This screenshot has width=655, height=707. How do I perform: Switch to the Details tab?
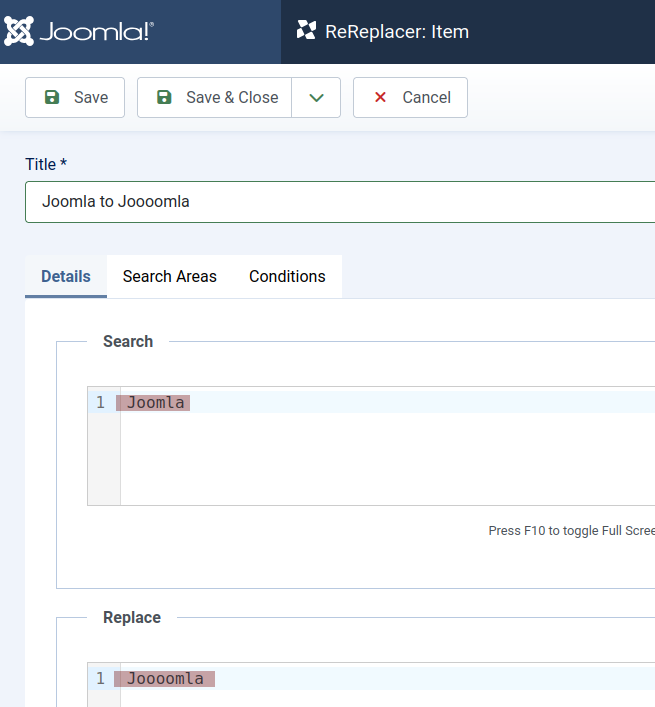click(66, 276)
